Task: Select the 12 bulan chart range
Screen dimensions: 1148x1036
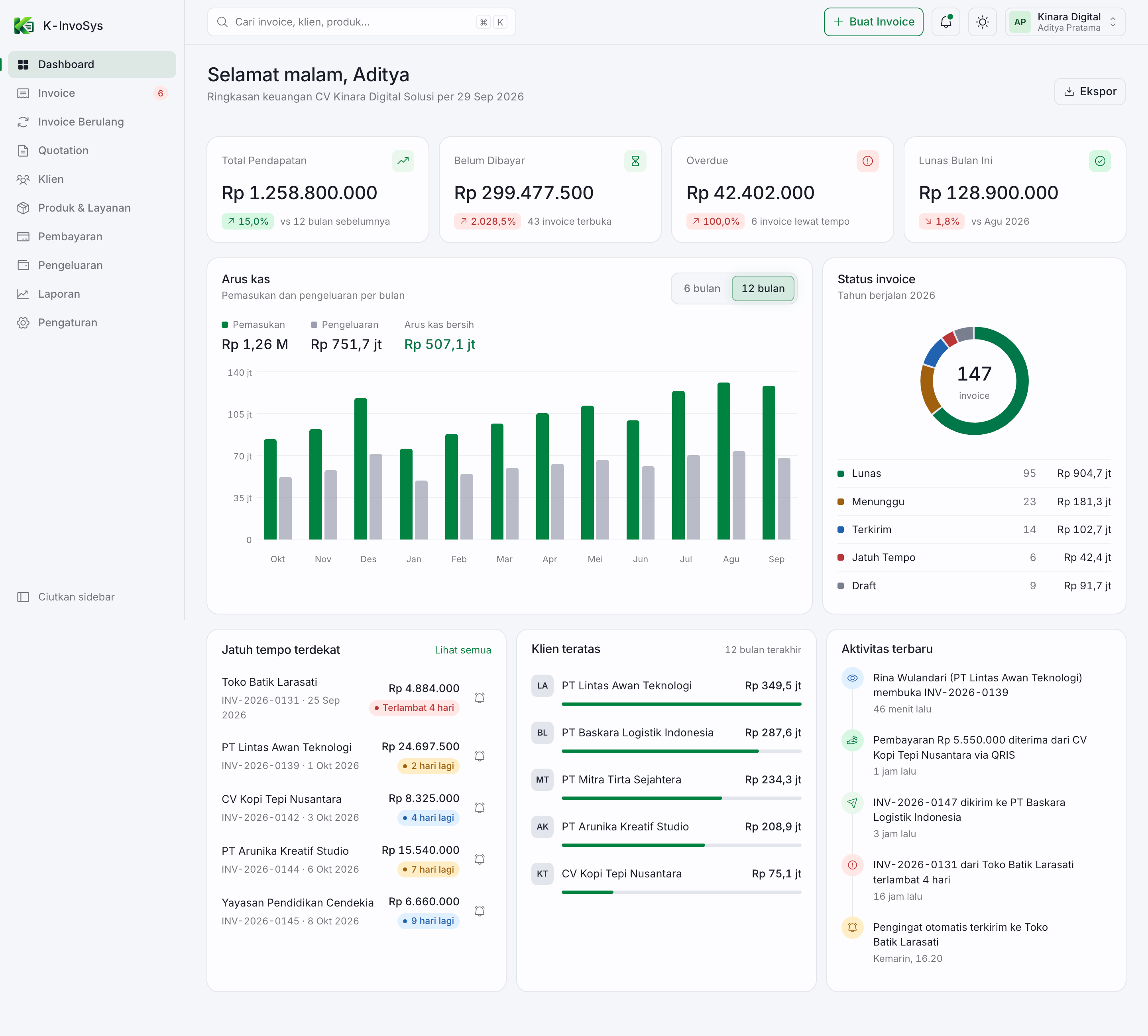Action: coord(763,288)
